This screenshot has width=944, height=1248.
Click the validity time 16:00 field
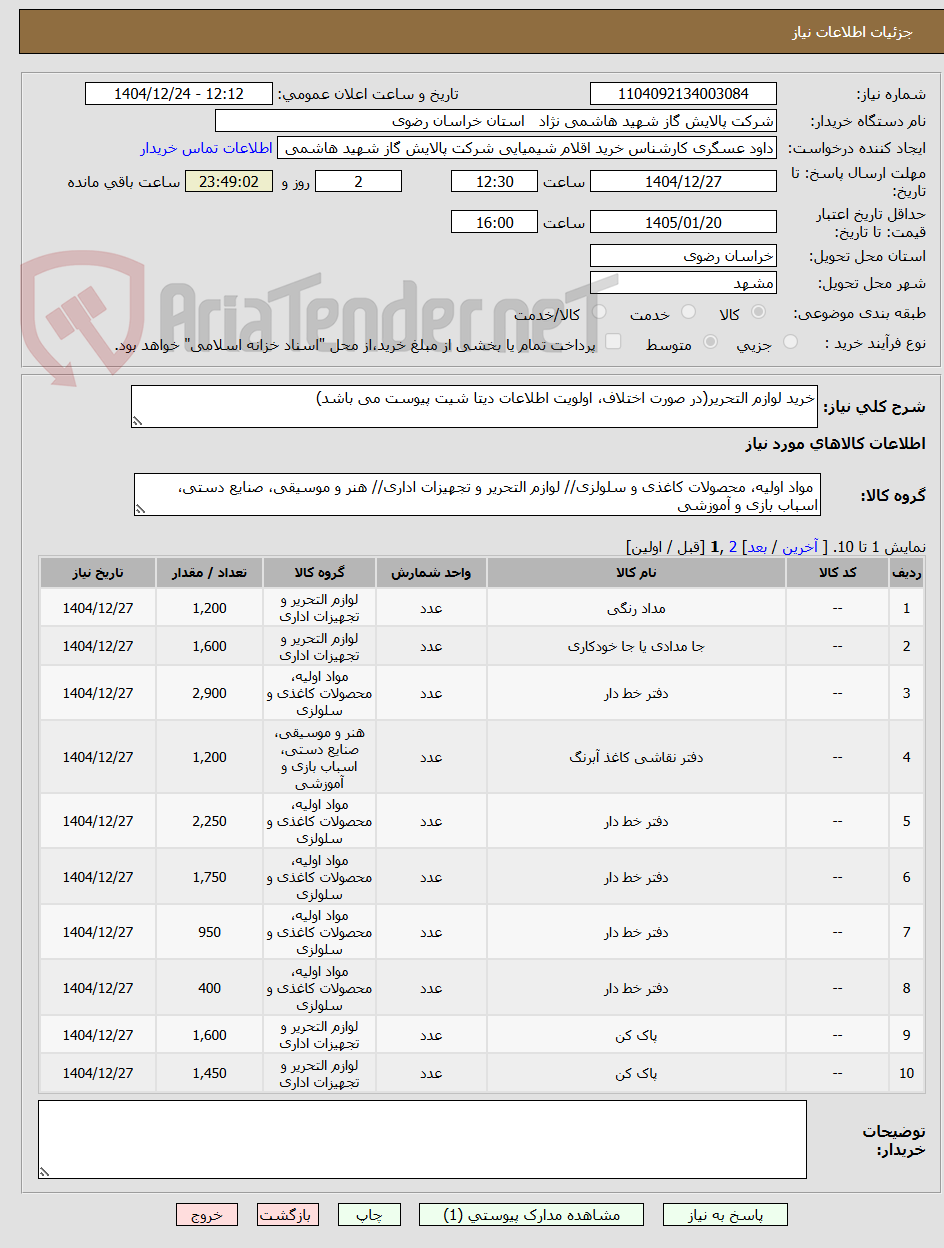tap(494, 222)
